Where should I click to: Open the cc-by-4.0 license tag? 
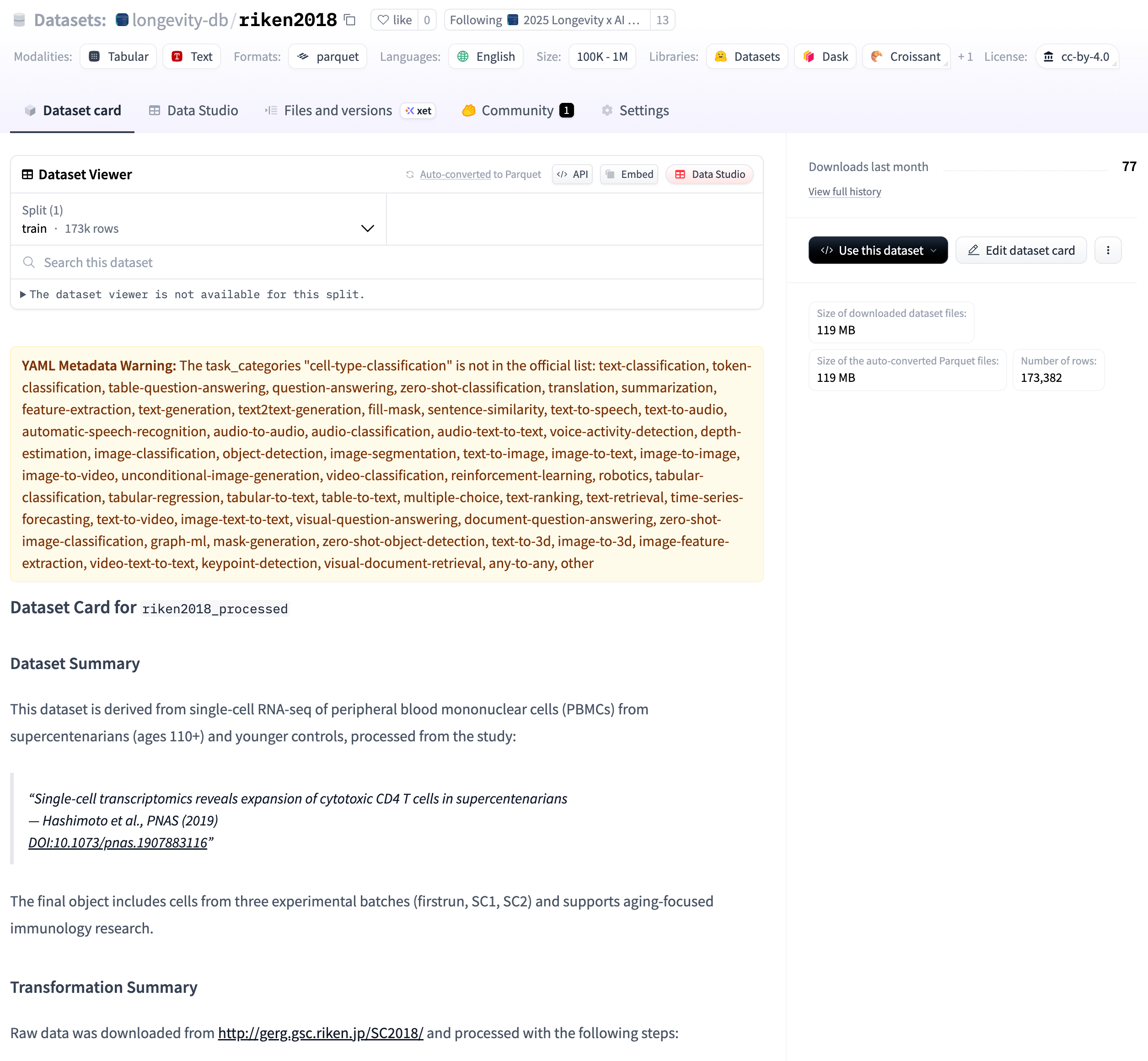point(1076,56)
